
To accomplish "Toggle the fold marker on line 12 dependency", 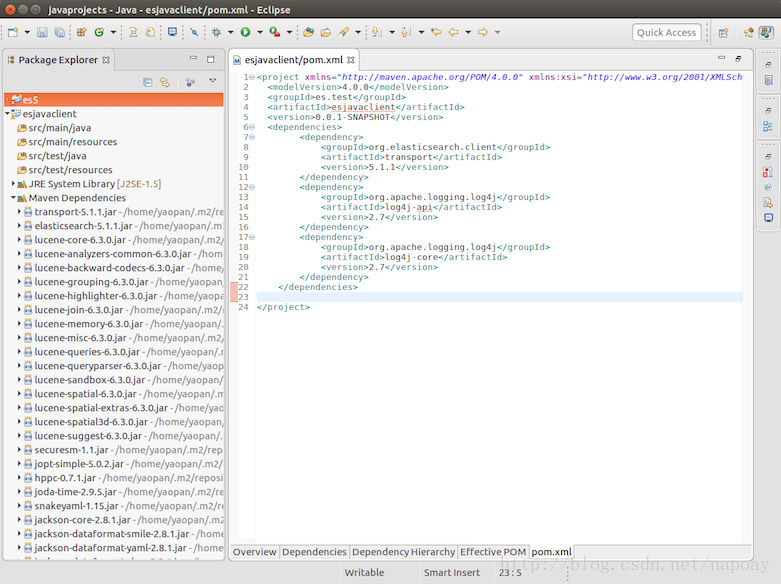I will pyautogui.click(x=252, y=187).
